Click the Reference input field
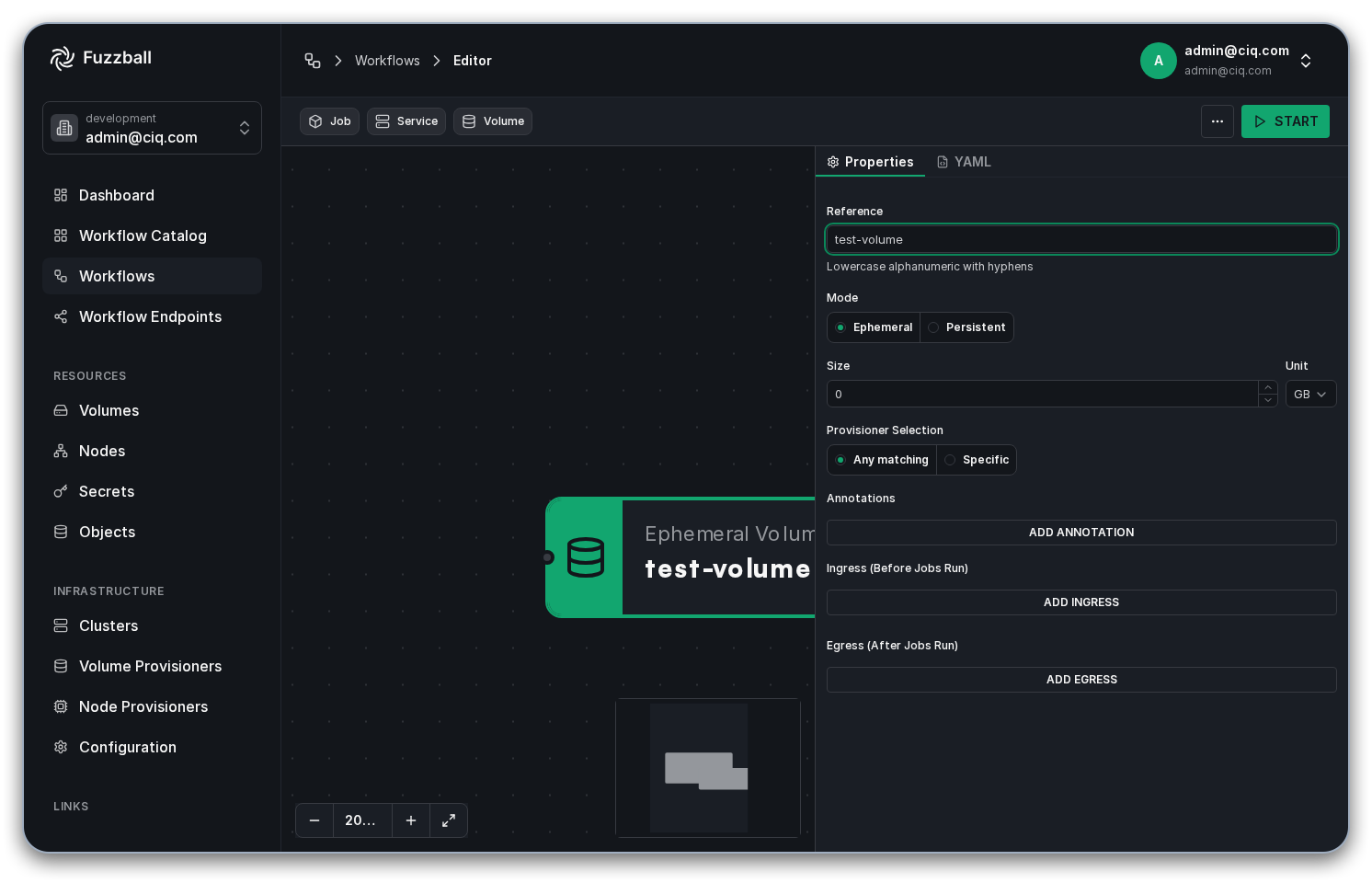Screen dimensions: 1372x883 (x=1081, y=239)
